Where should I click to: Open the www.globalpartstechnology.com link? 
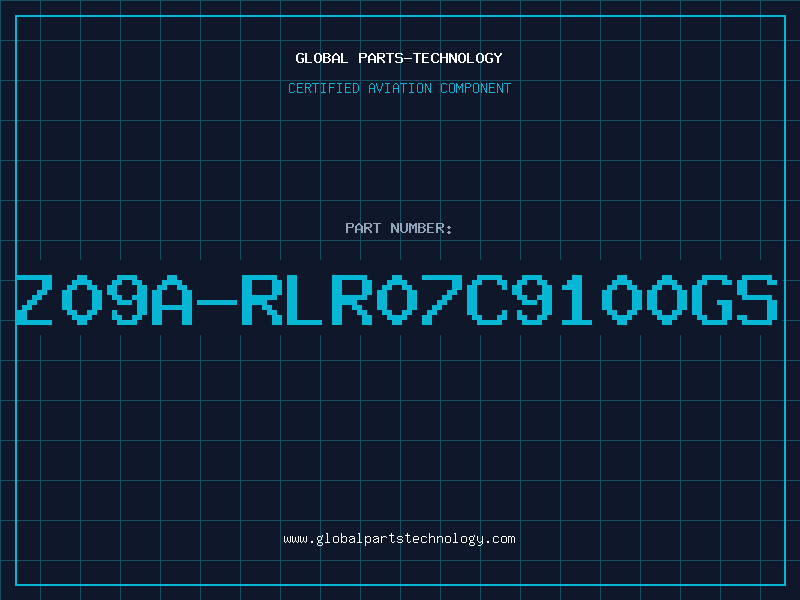399,539
